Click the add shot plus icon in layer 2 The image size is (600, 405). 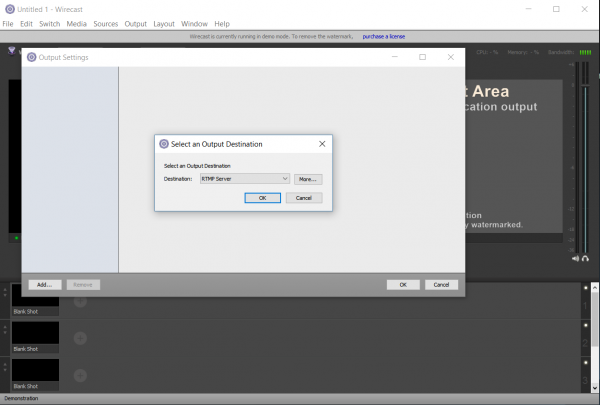coord(80,338)
